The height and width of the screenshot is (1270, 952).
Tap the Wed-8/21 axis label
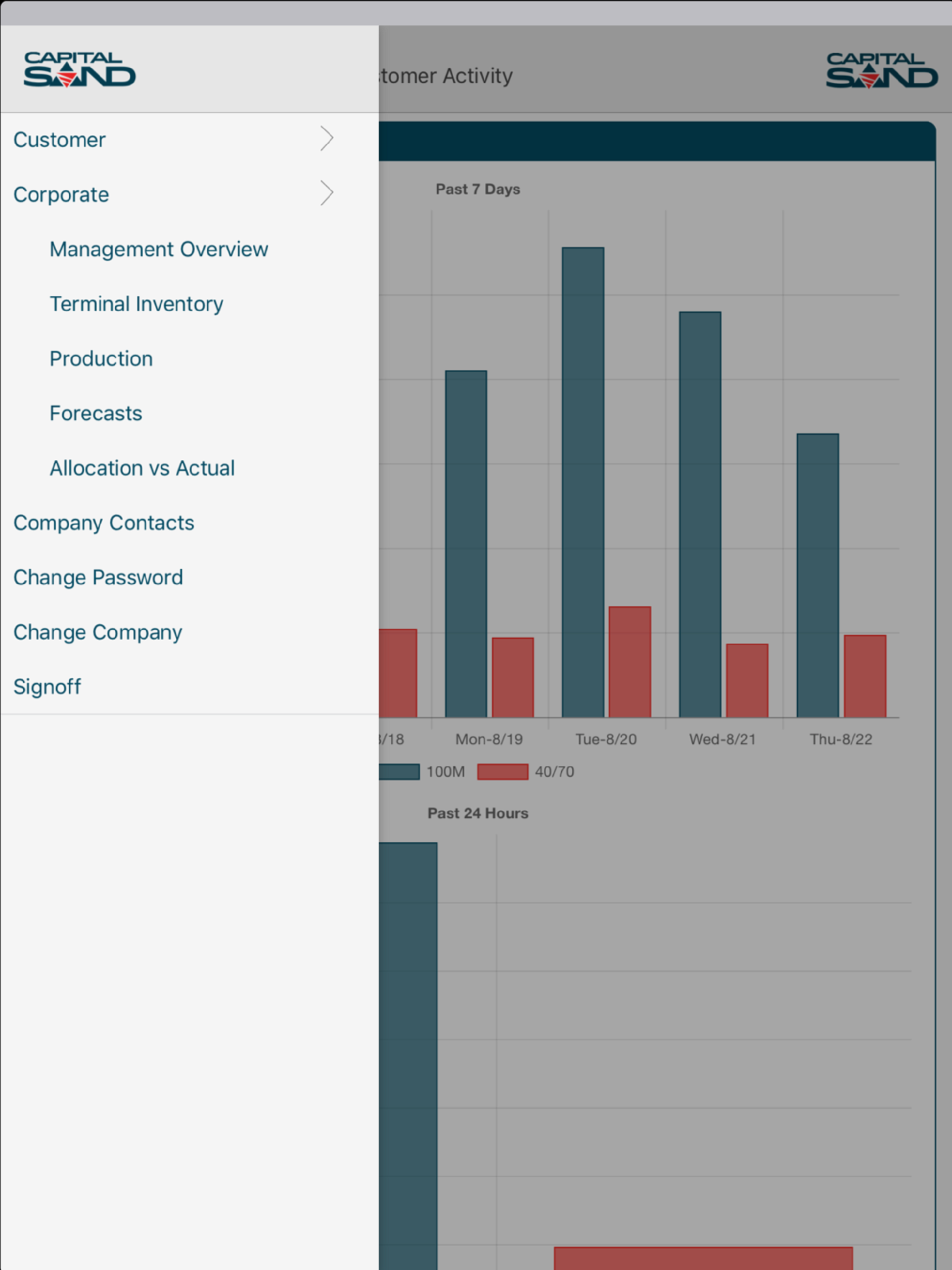click(723, 739)
